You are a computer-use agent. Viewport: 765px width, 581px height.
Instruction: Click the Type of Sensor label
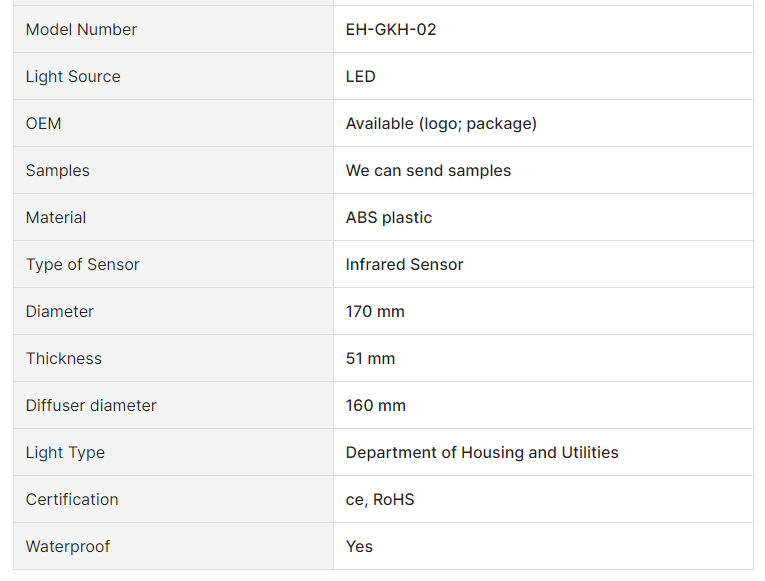click(x=82, y=264)
